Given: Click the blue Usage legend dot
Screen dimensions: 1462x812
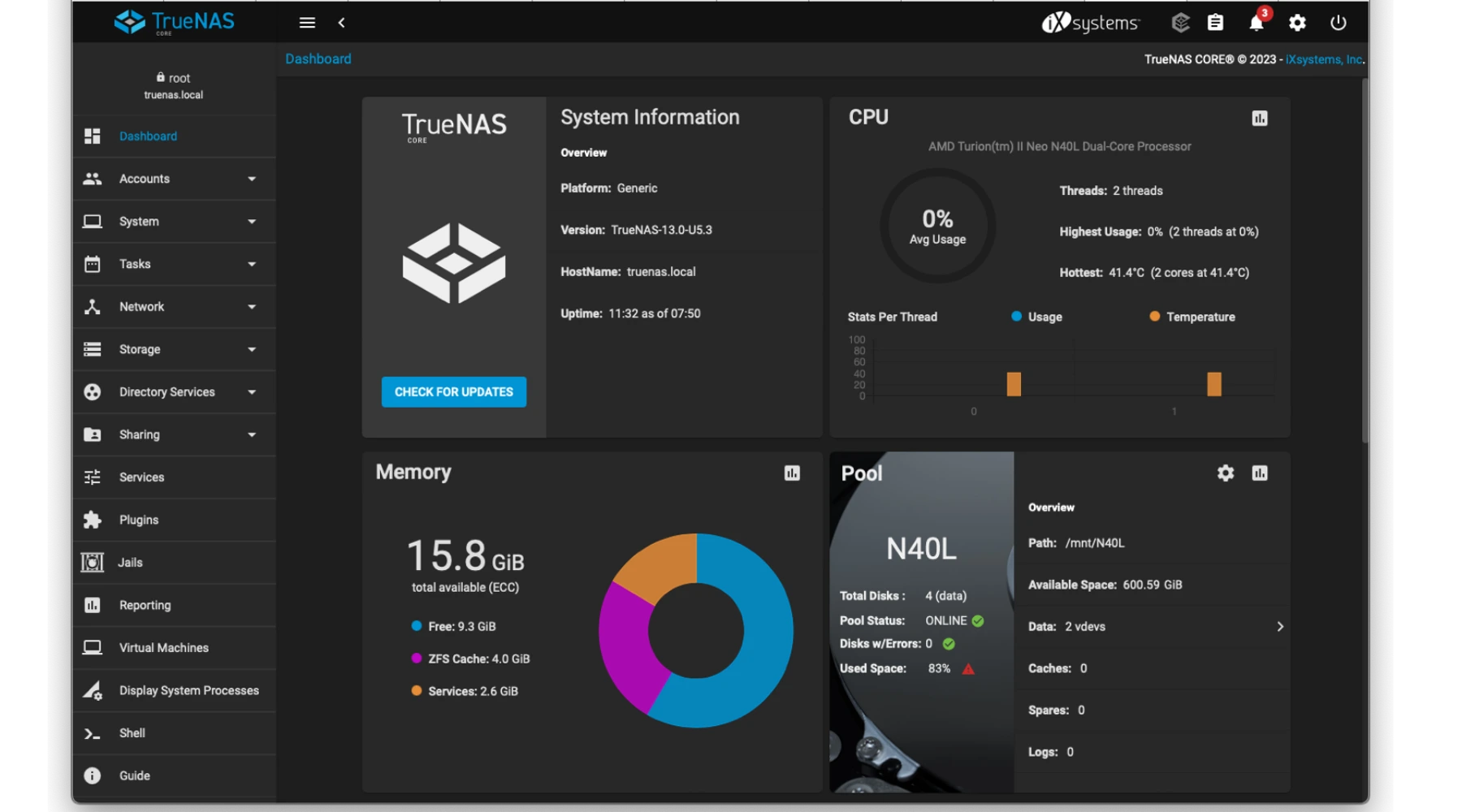Looking at the screenshot, I should click(x=1016, y=317).
